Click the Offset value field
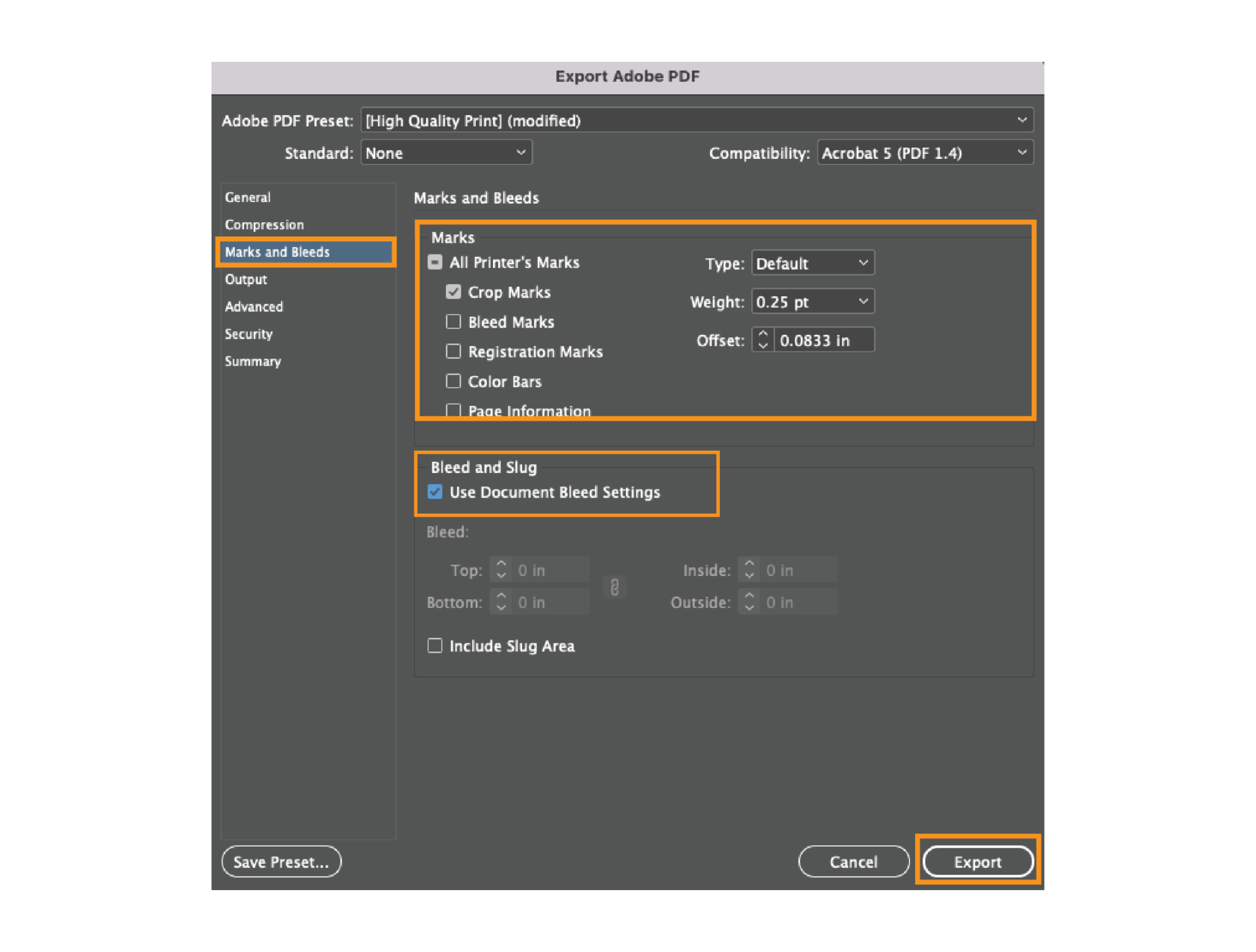The width and height of the screenshot is (1256, 952). pos(824,340)
